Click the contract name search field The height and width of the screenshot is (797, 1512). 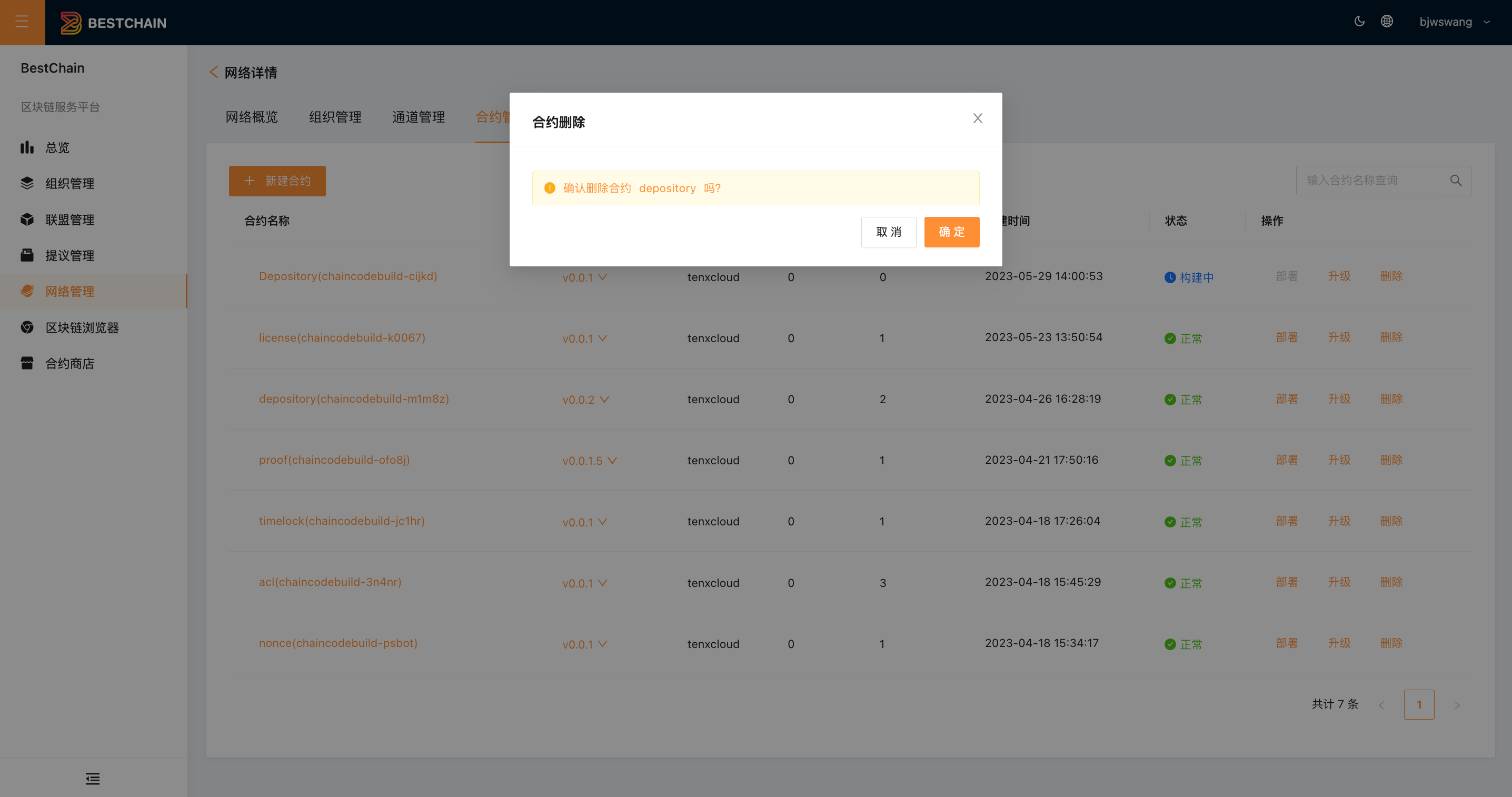click(x=1369, y=181)
